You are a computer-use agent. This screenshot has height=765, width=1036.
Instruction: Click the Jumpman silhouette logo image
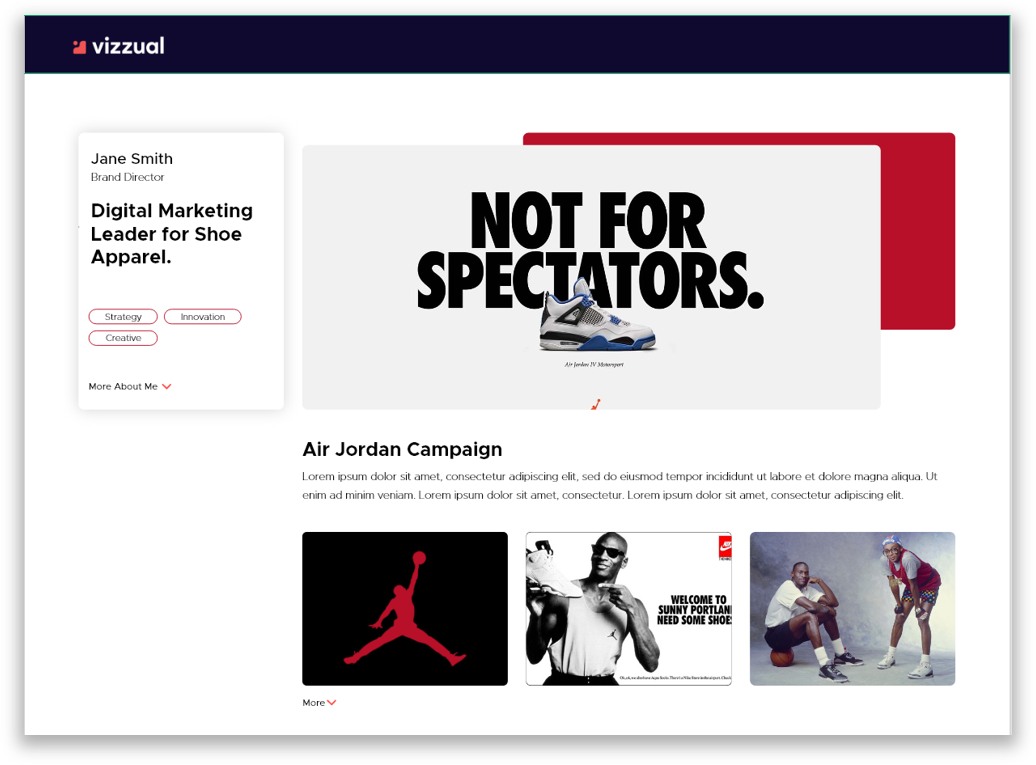coord(404,608)
